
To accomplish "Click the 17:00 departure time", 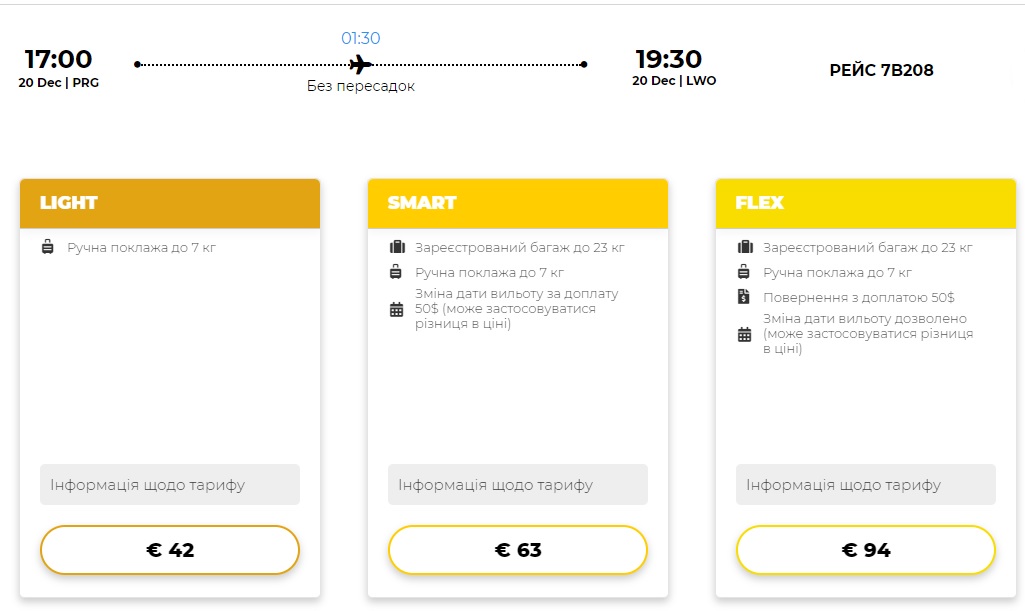I will click(58, 59).
